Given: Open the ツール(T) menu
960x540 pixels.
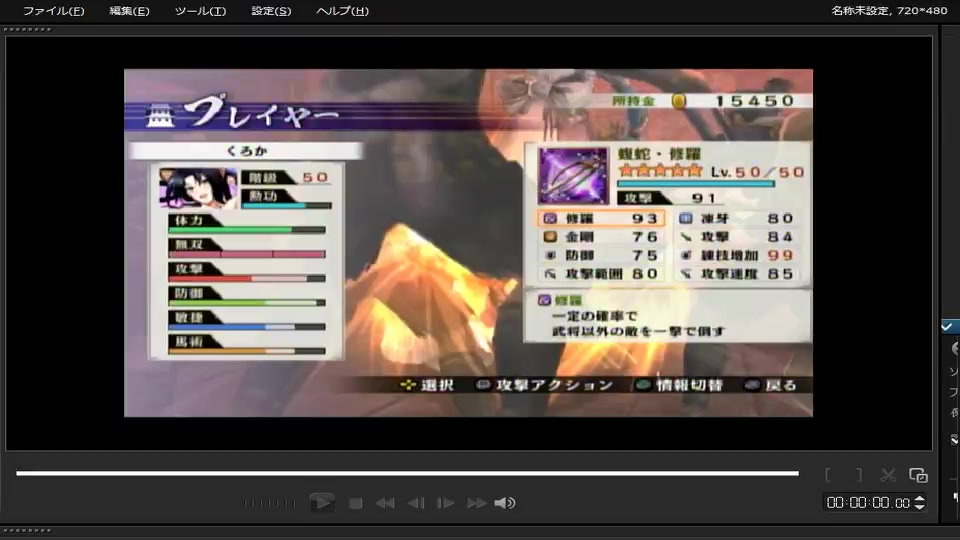Looking at the screenshot, I should click(x=200, y=11).
